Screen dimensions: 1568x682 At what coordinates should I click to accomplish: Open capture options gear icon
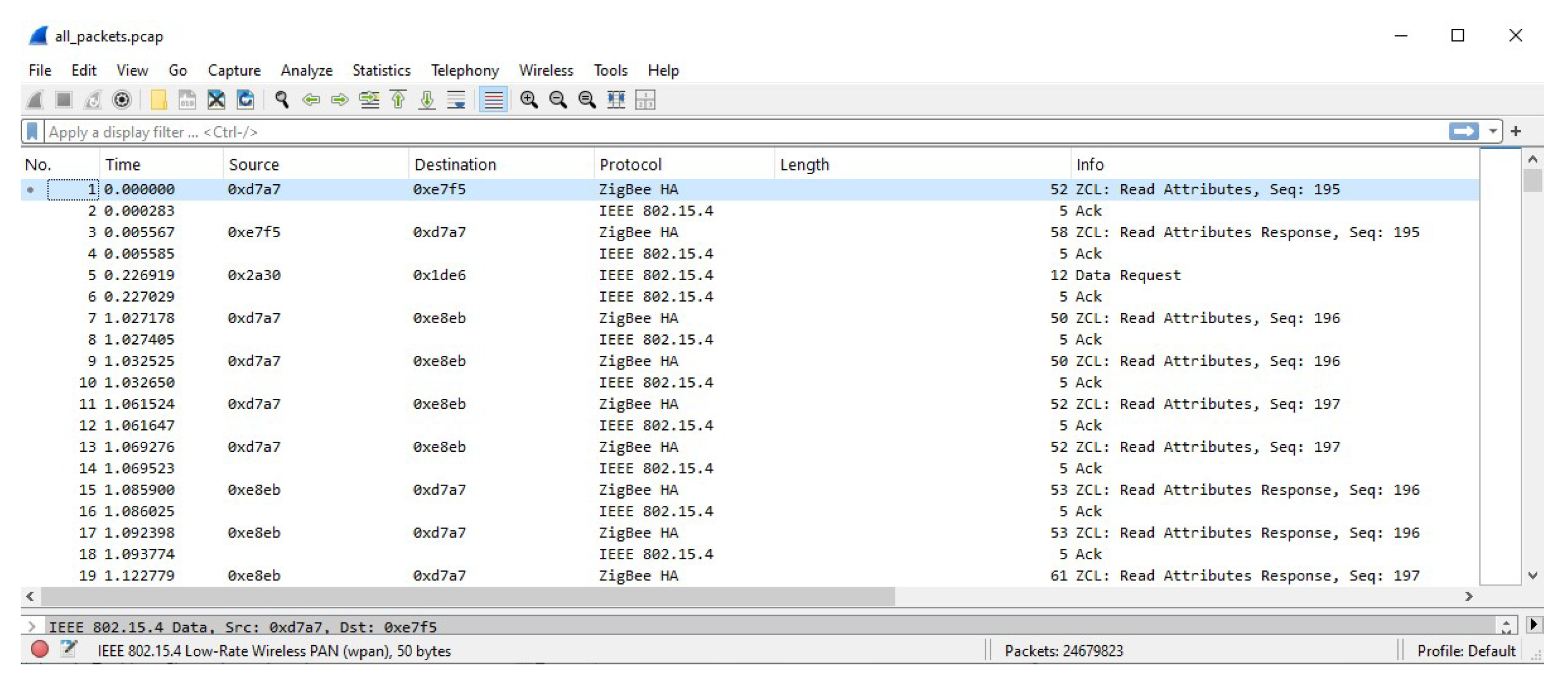point(122,99)
